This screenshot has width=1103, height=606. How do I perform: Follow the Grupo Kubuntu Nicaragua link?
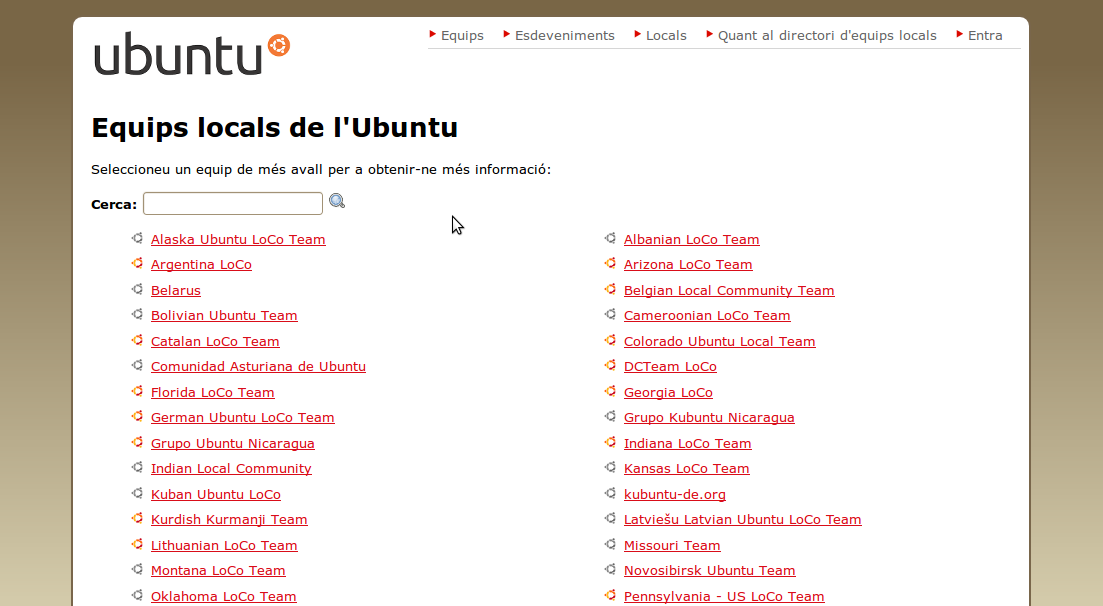click(709, 417)
